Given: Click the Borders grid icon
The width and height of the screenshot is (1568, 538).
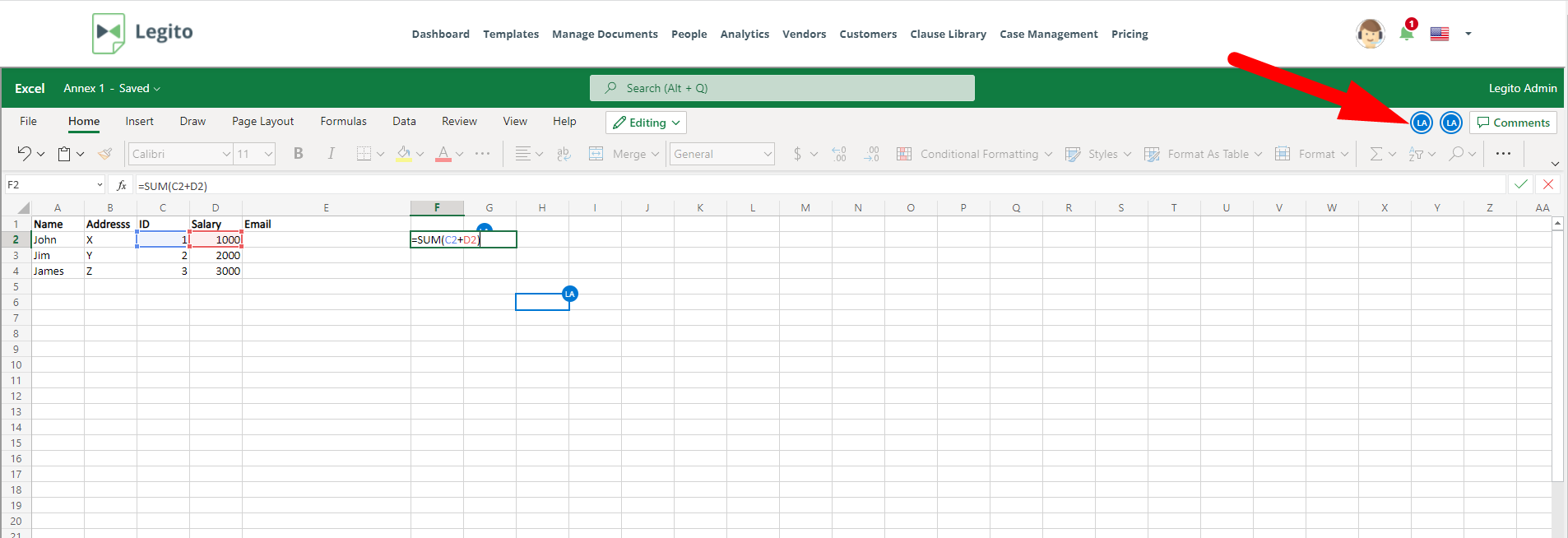Looking at the screenshot, I should (x=364, y=154).
